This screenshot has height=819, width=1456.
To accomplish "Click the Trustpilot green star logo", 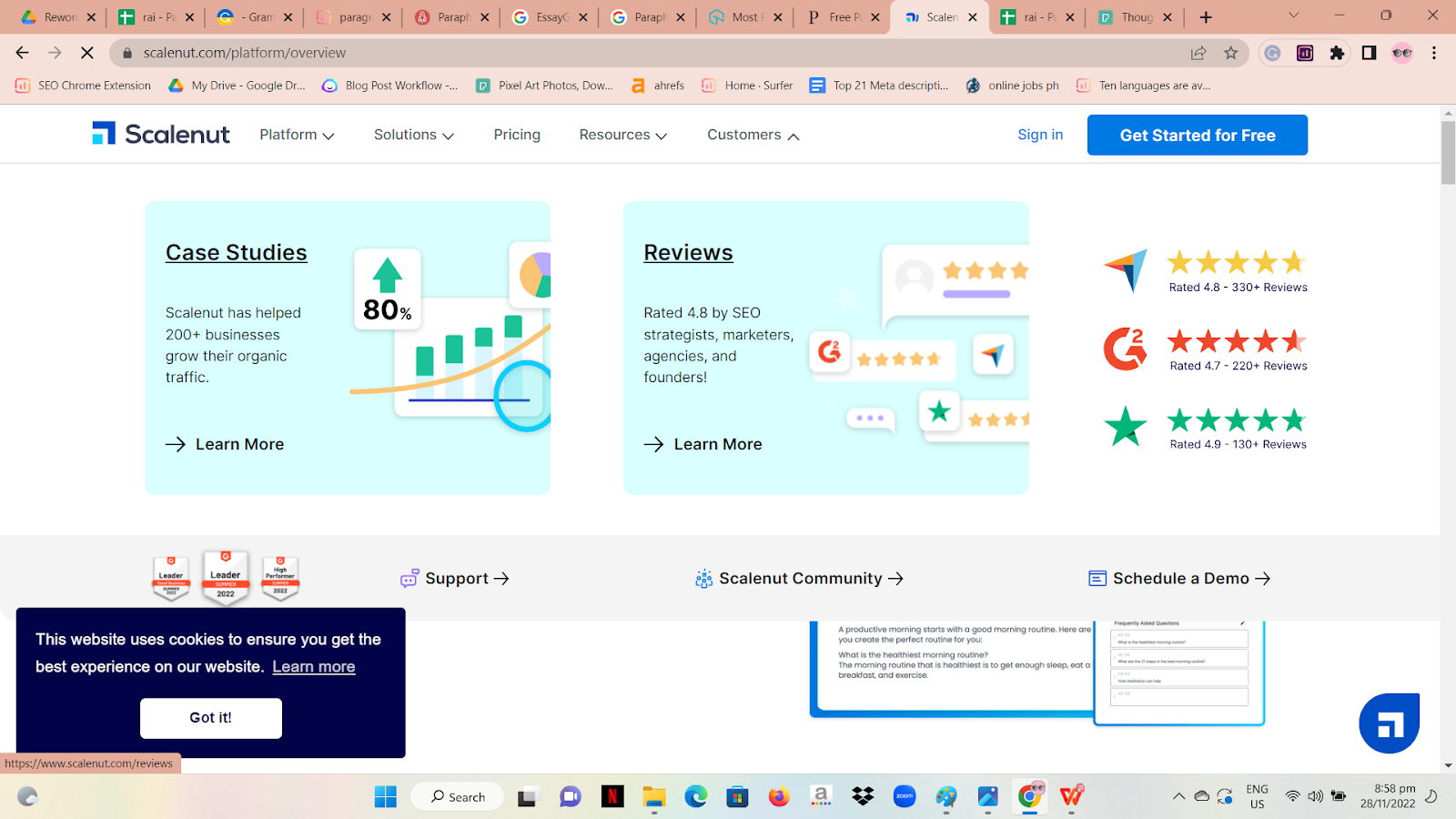I will pyautogui.click(x=1126, y=427).
